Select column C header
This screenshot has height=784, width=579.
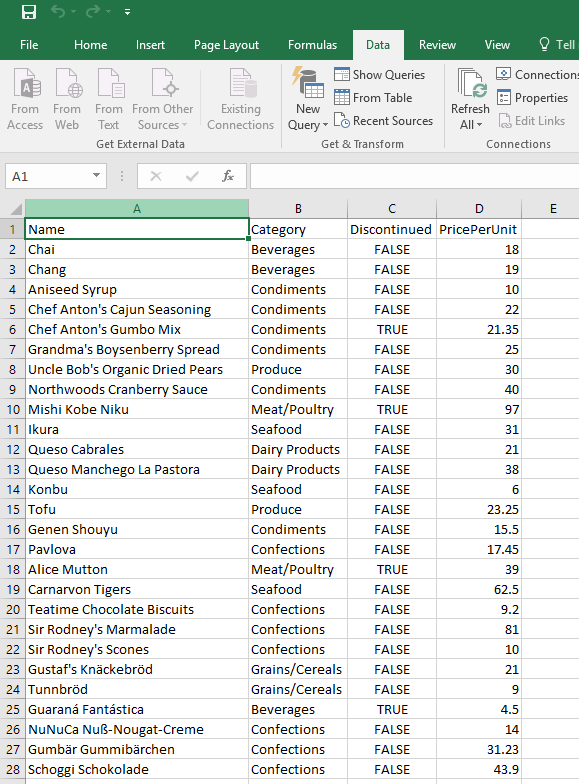[x=392, y=208]
